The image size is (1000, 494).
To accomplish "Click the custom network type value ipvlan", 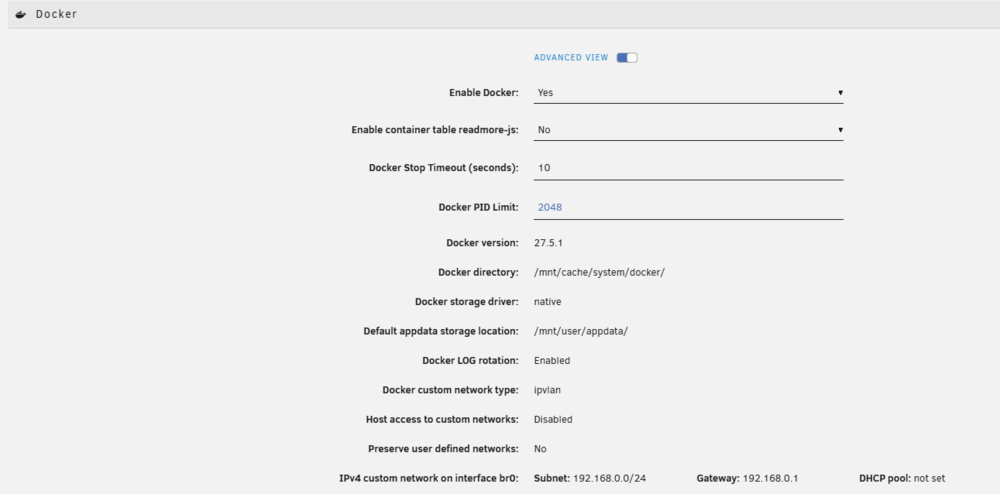I will [547, 390].
